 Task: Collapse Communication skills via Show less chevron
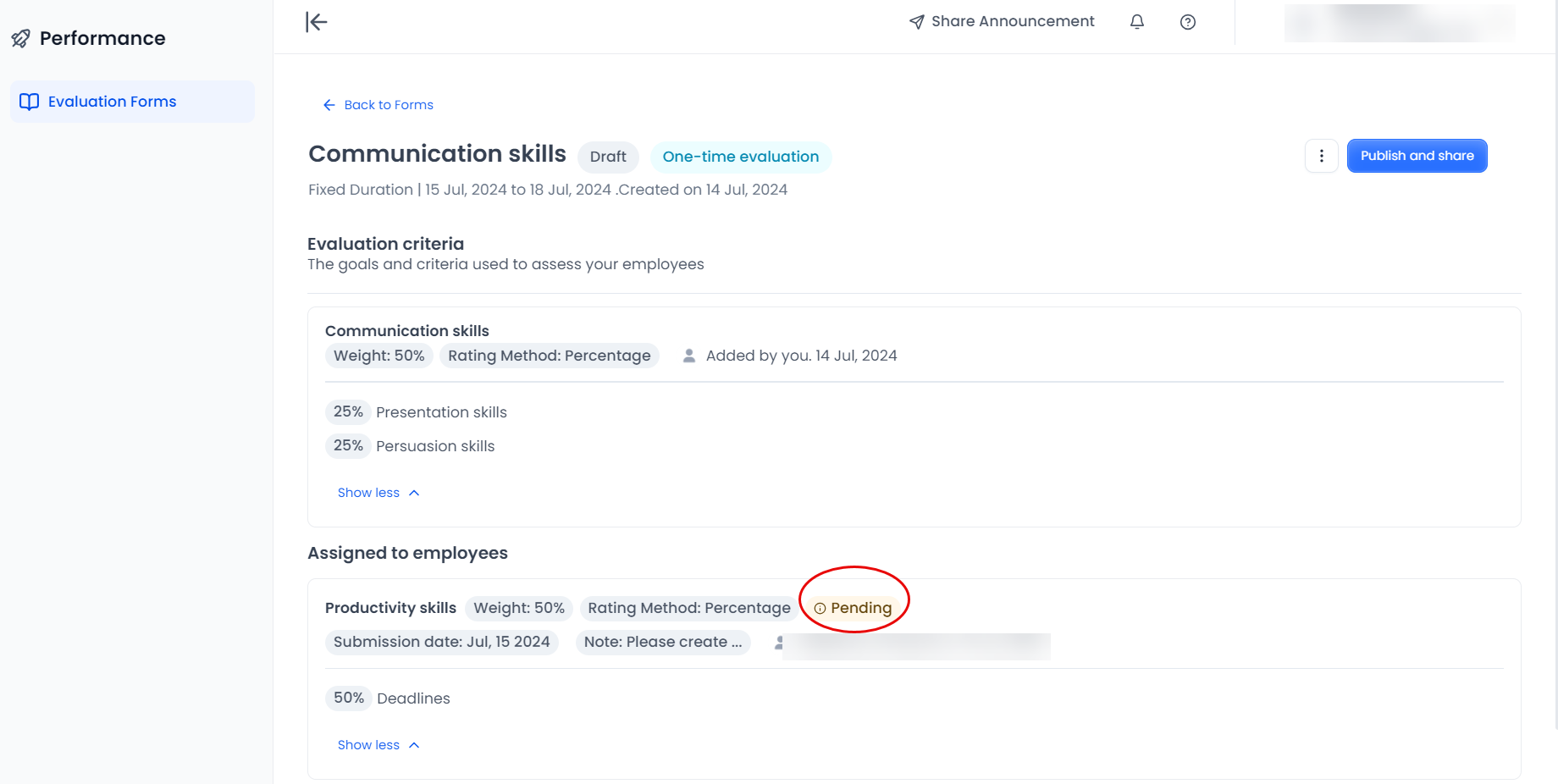tap(378, 492)
